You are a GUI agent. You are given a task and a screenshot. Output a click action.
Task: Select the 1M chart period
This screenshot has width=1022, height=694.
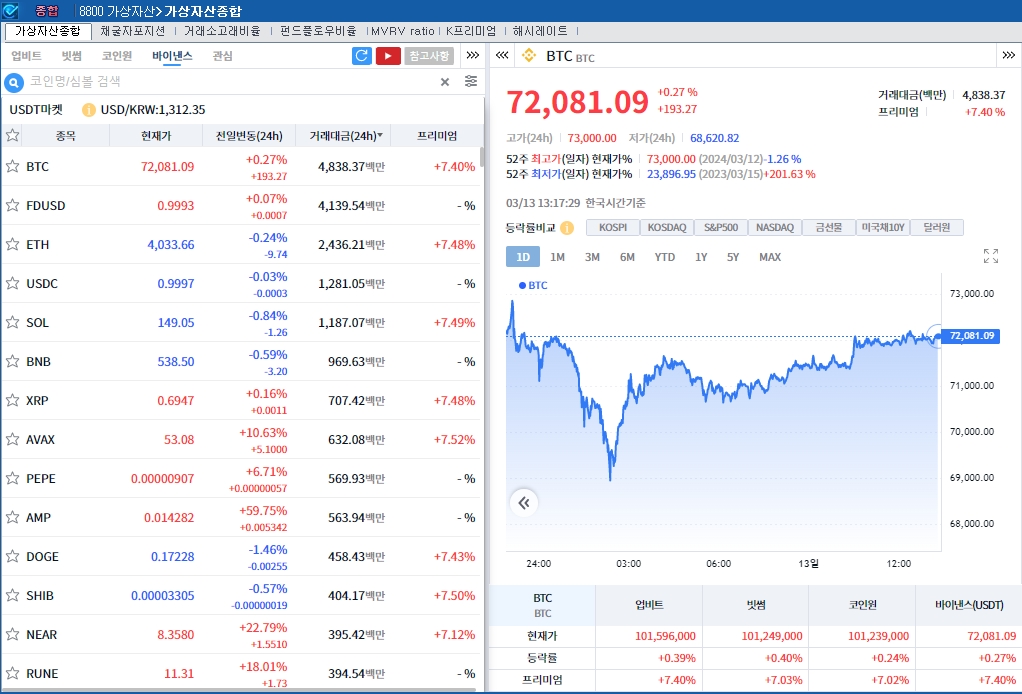[x=558, y=257]
